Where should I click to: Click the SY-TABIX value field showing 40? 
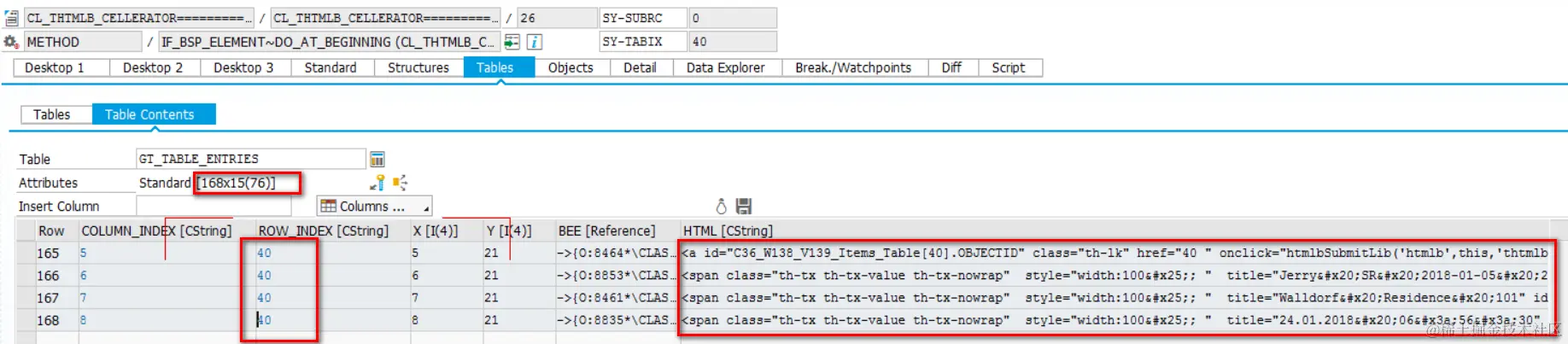coord(733,42)
